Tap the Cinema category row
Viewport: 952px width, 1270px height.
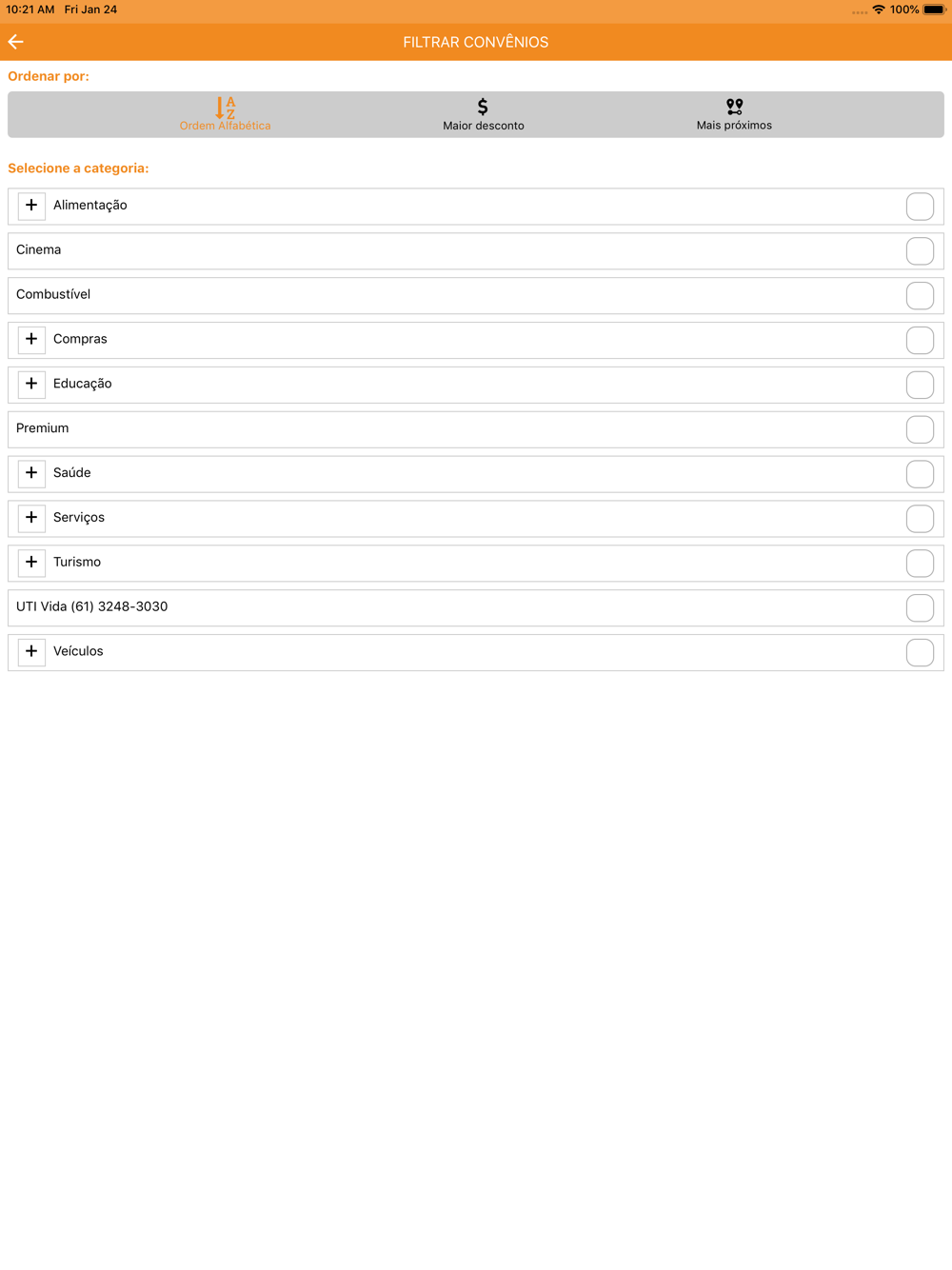pos(476,251)
